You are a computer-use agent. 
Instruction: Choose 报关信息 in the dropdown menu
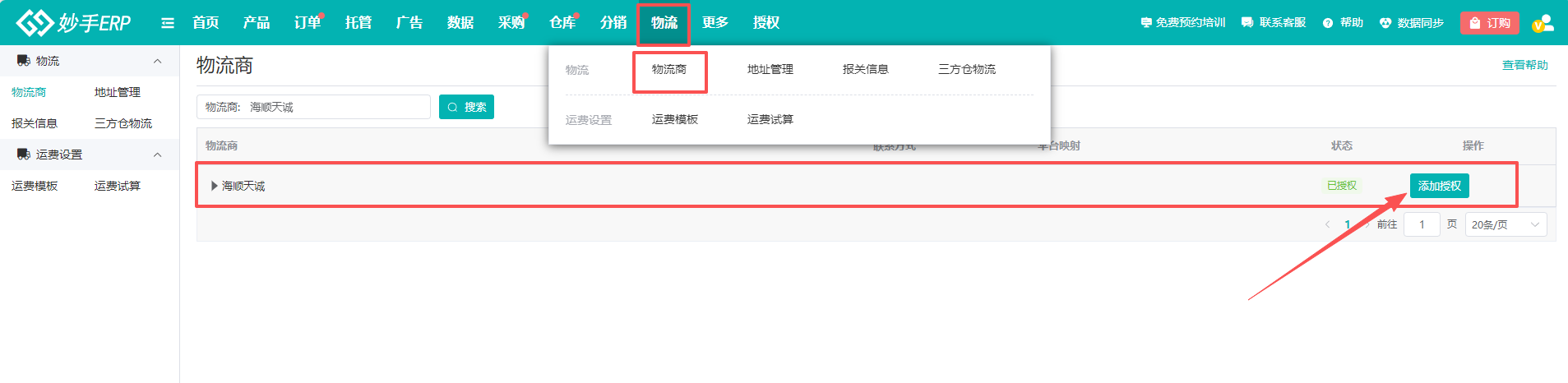click(x=866, y=69)
